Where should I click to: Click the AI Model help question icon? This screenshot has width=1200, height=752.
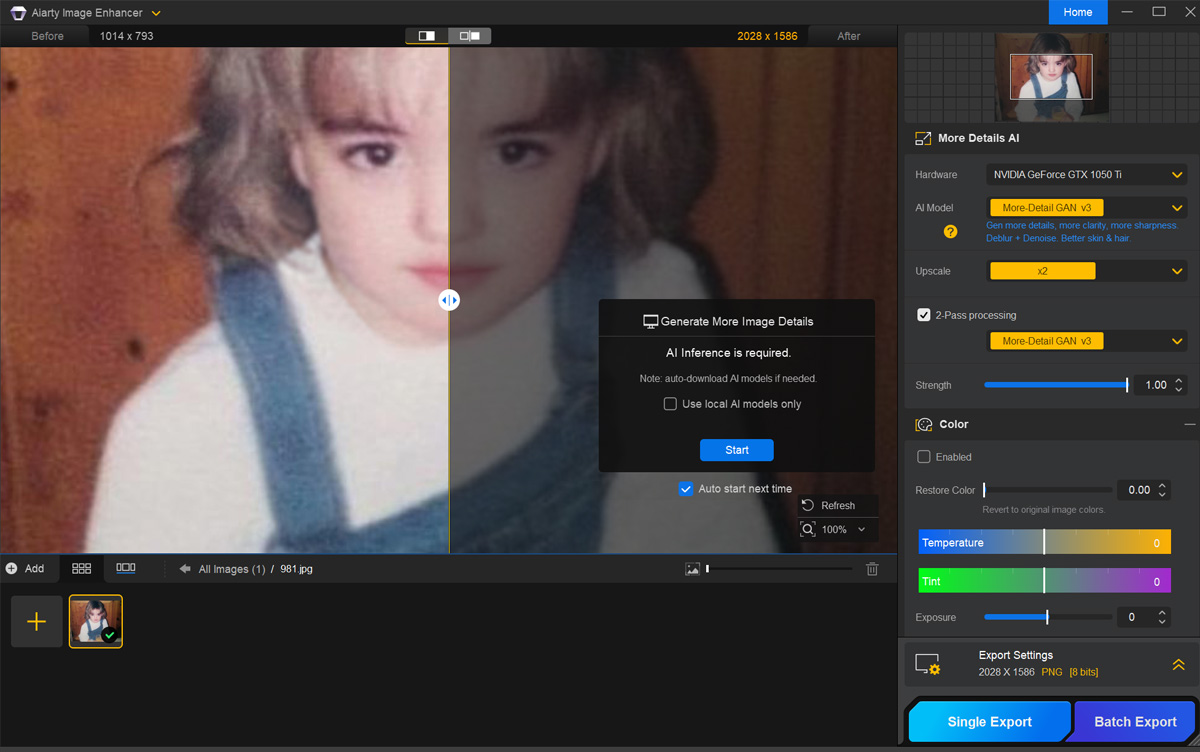[x=950, y=232]
